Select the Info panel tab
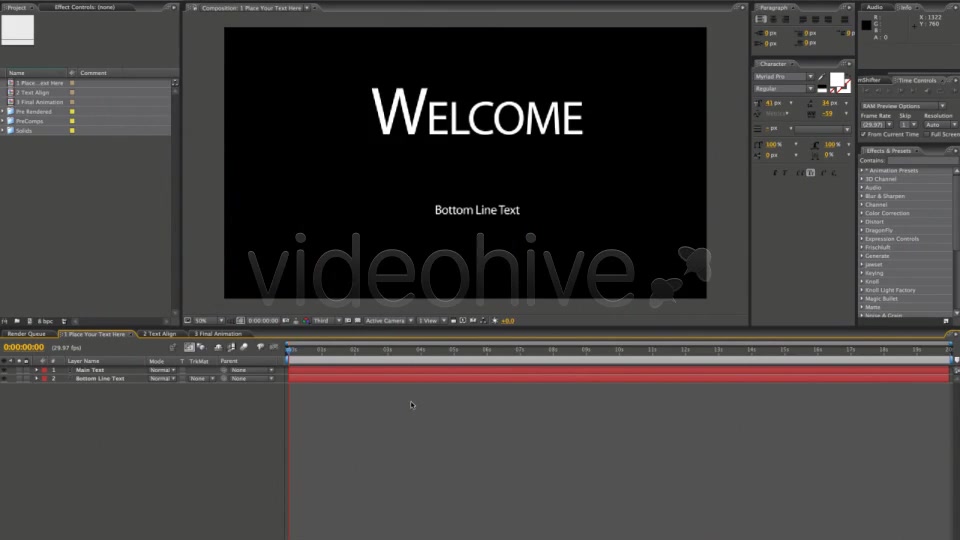Viewport: 960px width, 540px height. [906, 7]
